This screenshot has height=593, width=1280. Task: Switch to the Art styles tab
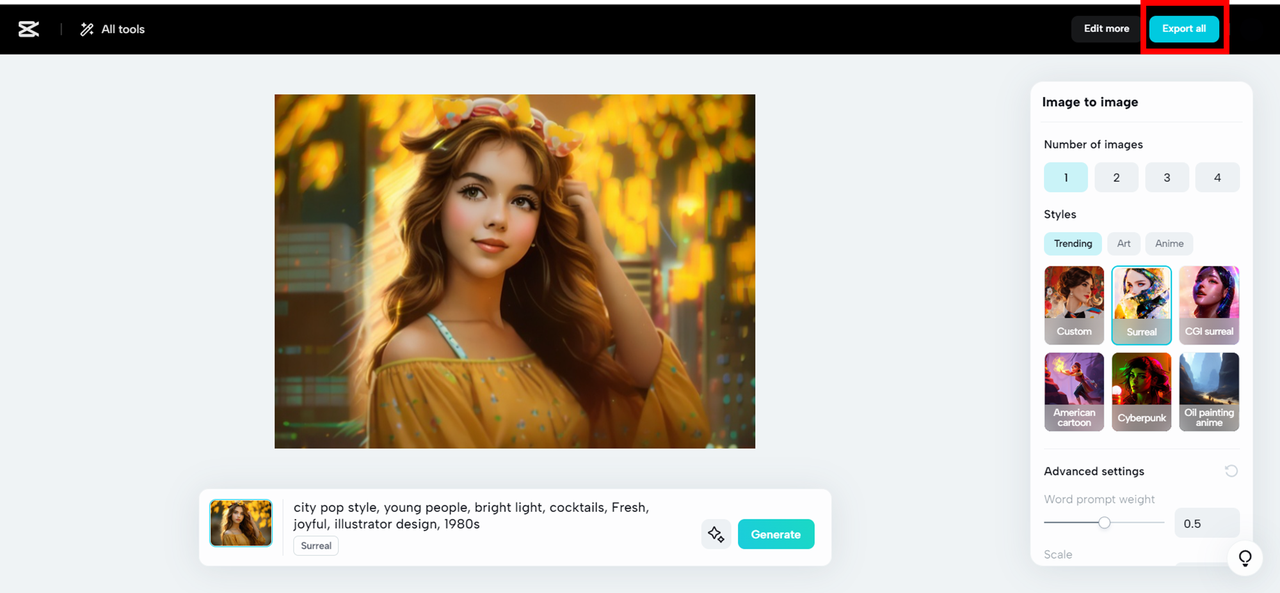1124,243
